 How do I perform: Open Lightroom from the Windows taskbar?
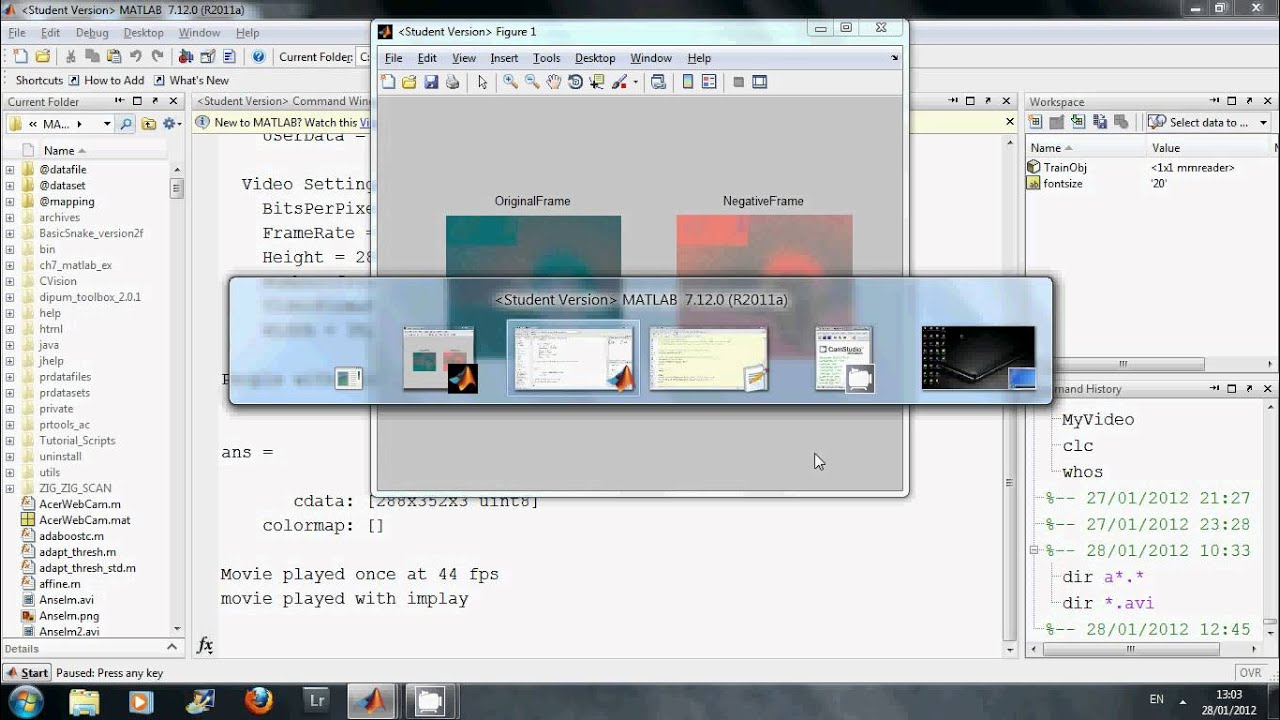pyautogui.click(x=317, y=701)
